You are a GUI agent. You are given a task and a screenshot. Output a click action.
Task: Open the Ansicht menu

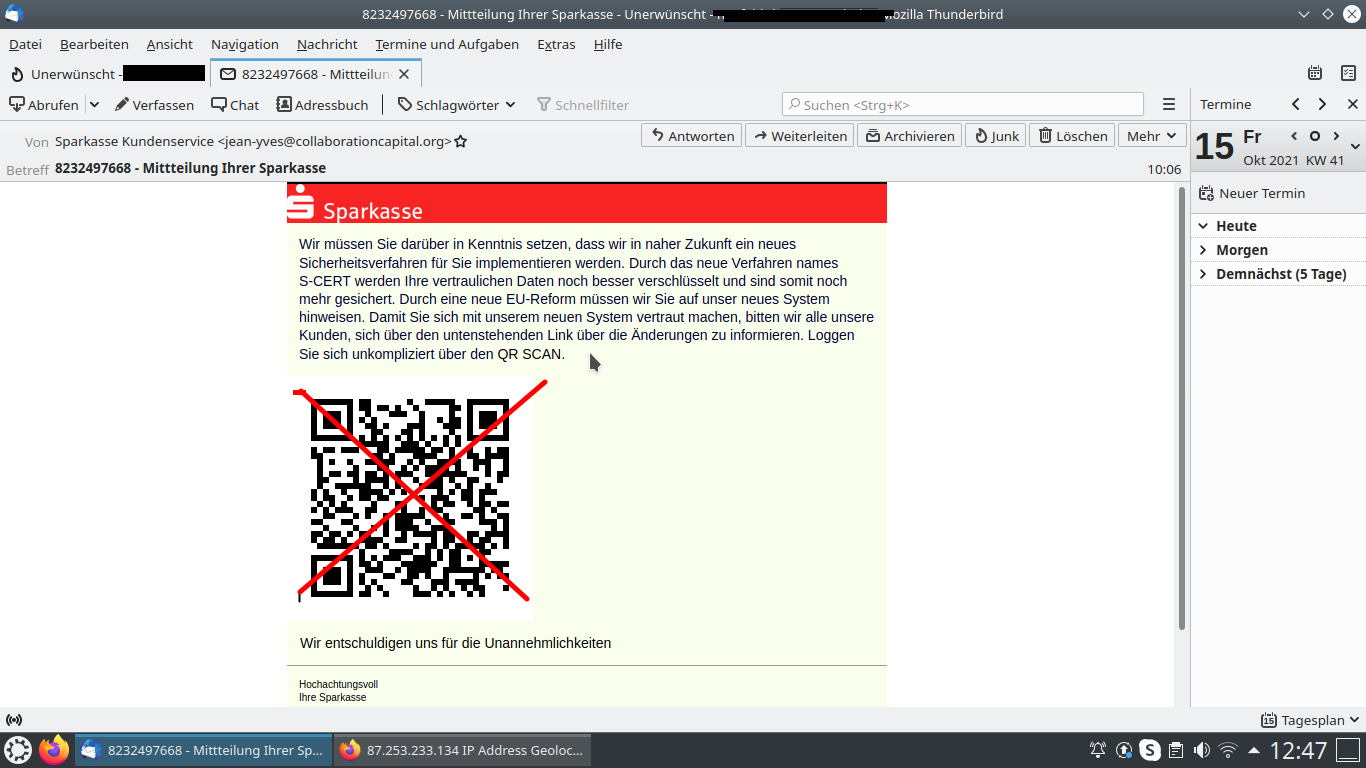[x=170, y=44]
